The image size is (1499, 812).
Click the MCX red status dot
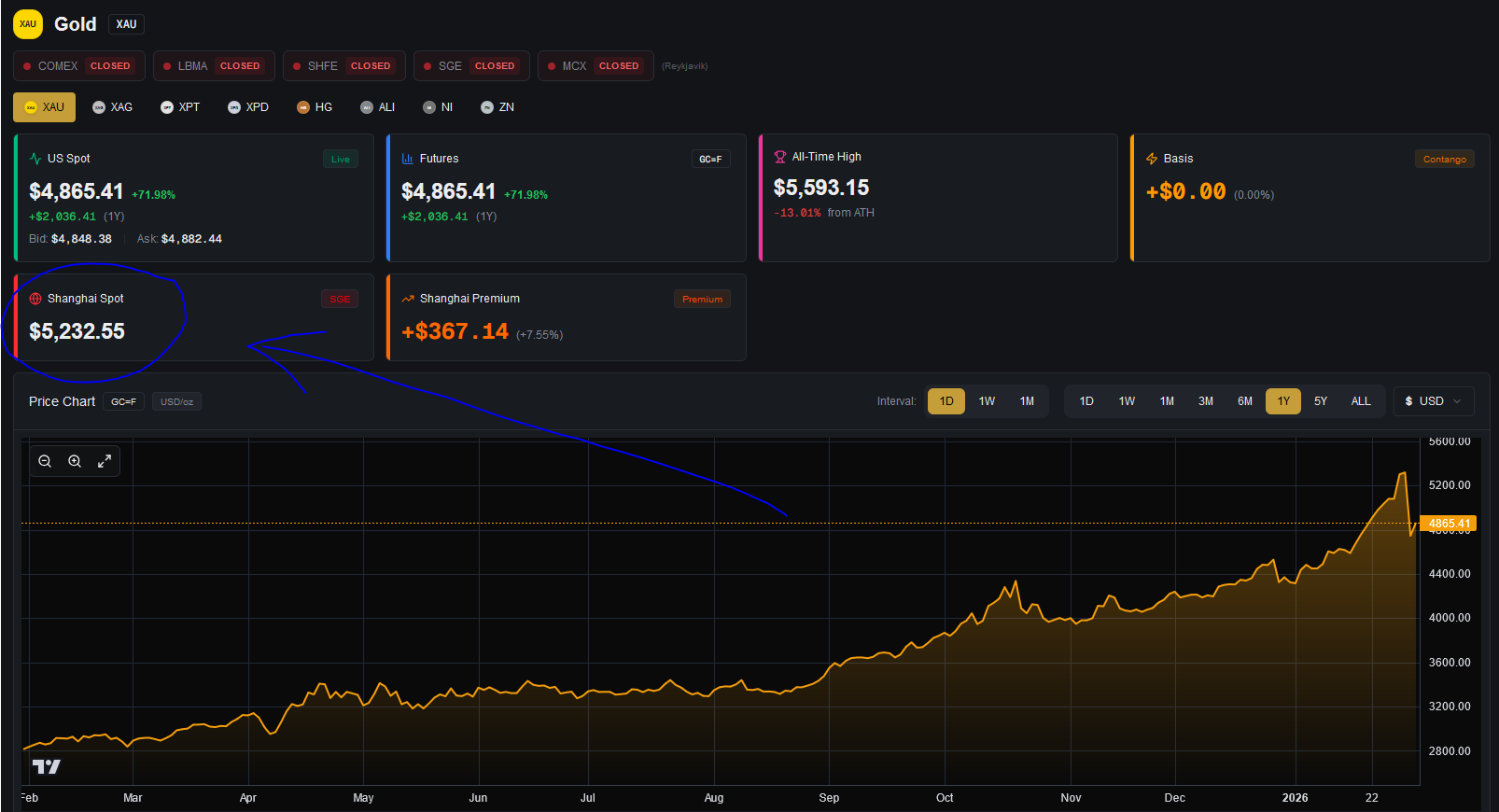pos(552,66)
